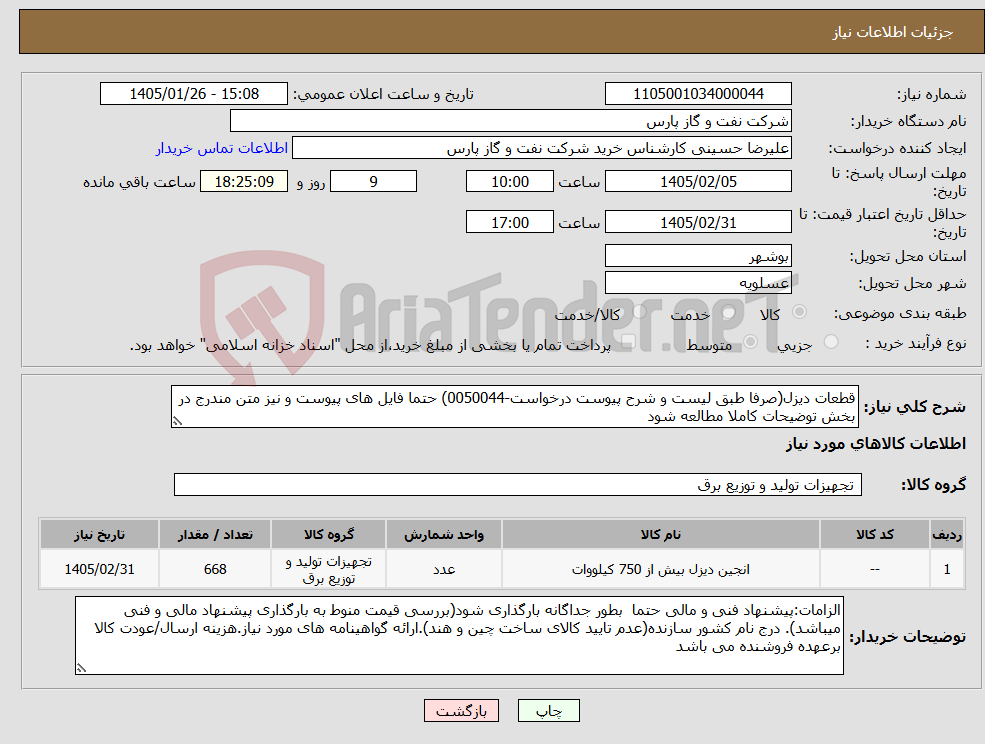Select the متوسط purchase type radio
Screen dimensions: 985x744
click(x=751, y=342)
